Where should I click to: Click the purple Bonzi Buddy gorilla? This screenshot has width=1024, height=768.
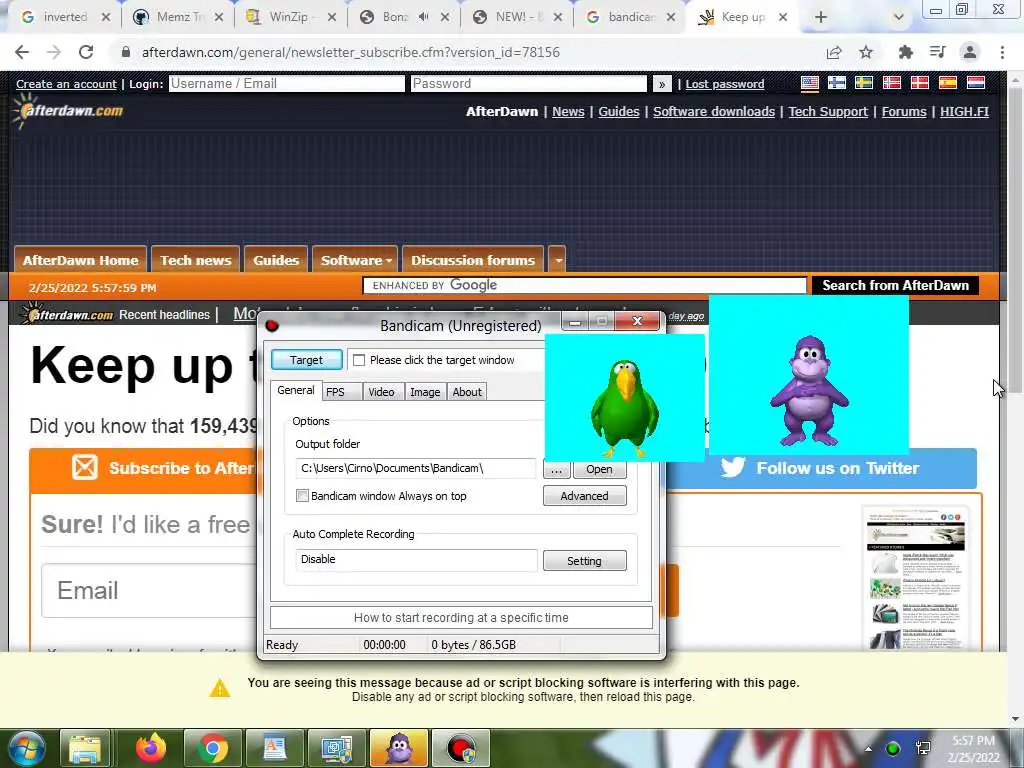809,391
